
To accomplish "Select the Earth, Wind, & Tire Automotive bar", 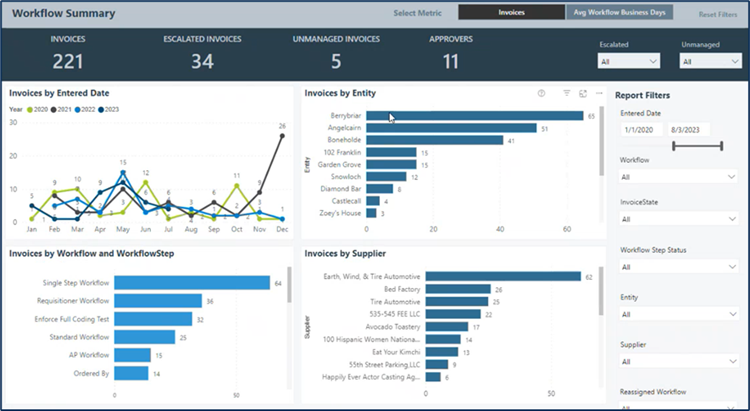I will [503, 277].
